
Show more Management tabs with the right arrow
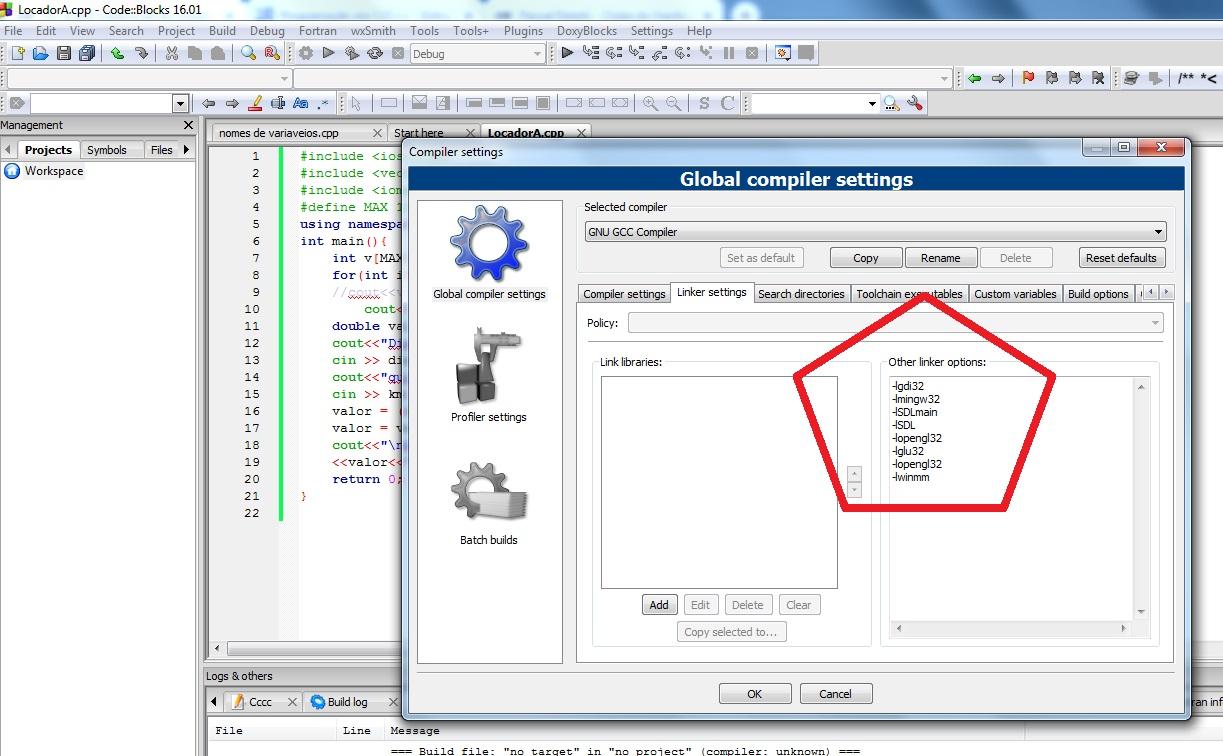coord(186,150)
